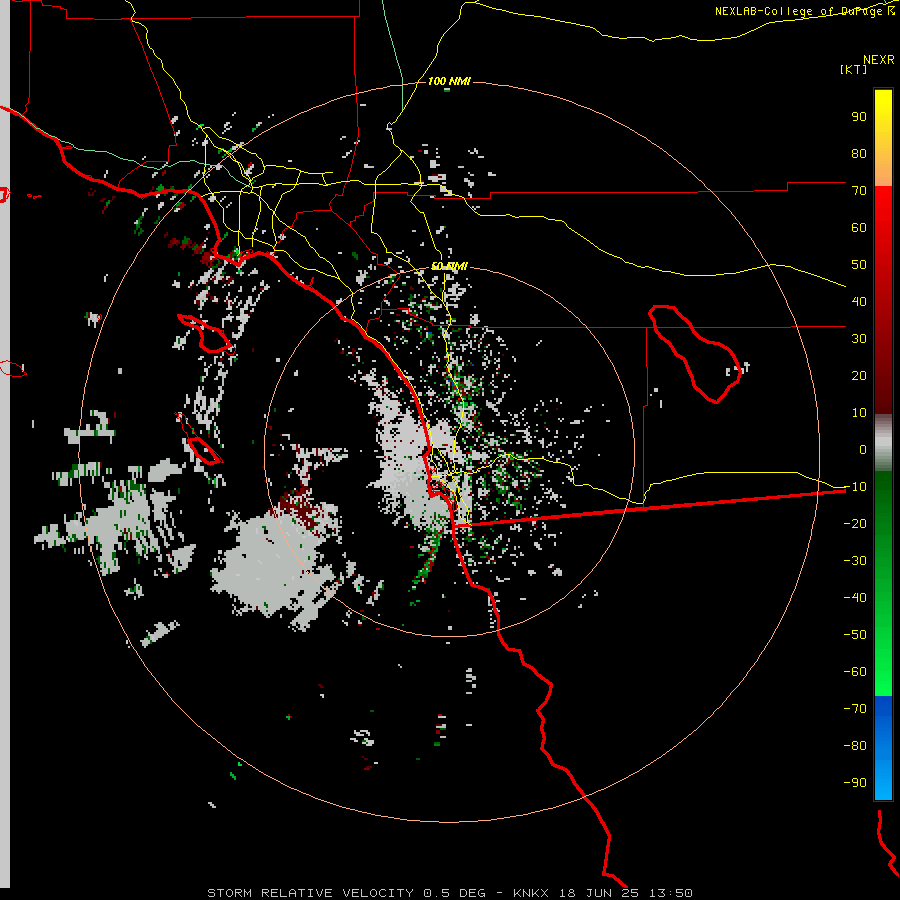This screenshot has height=900, width=900.
Task: Click the 60 value on the velocity scale
Action: tap(859, 228)
